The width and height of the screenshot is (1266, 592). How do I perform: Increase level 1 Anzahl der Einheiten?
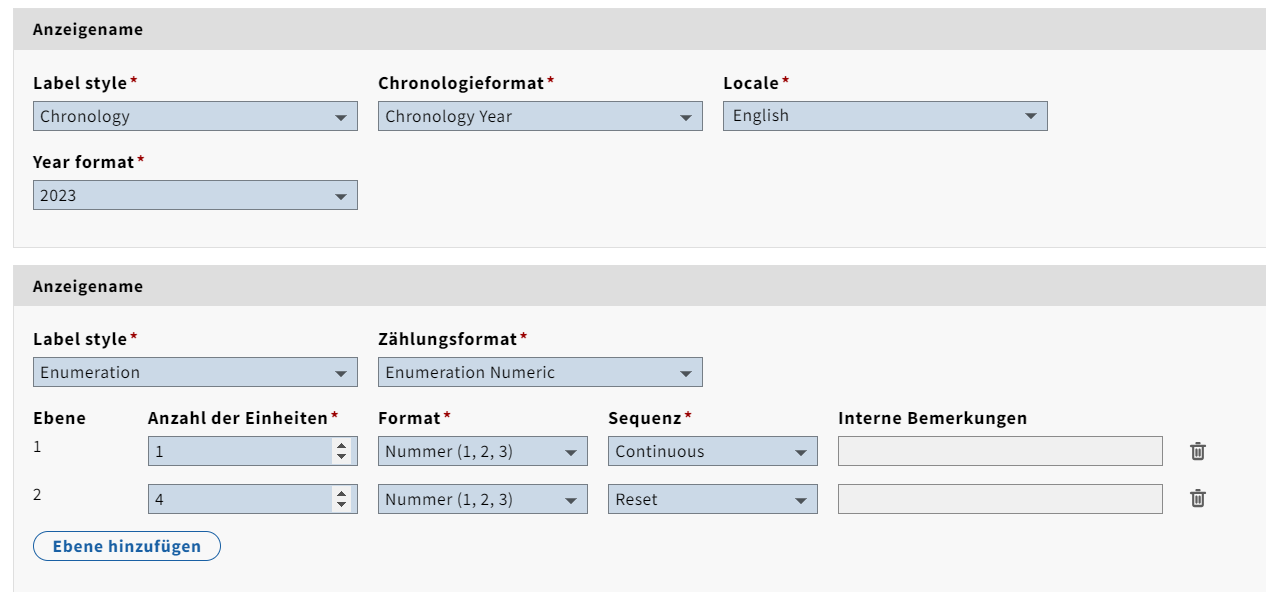coord(342,446)
